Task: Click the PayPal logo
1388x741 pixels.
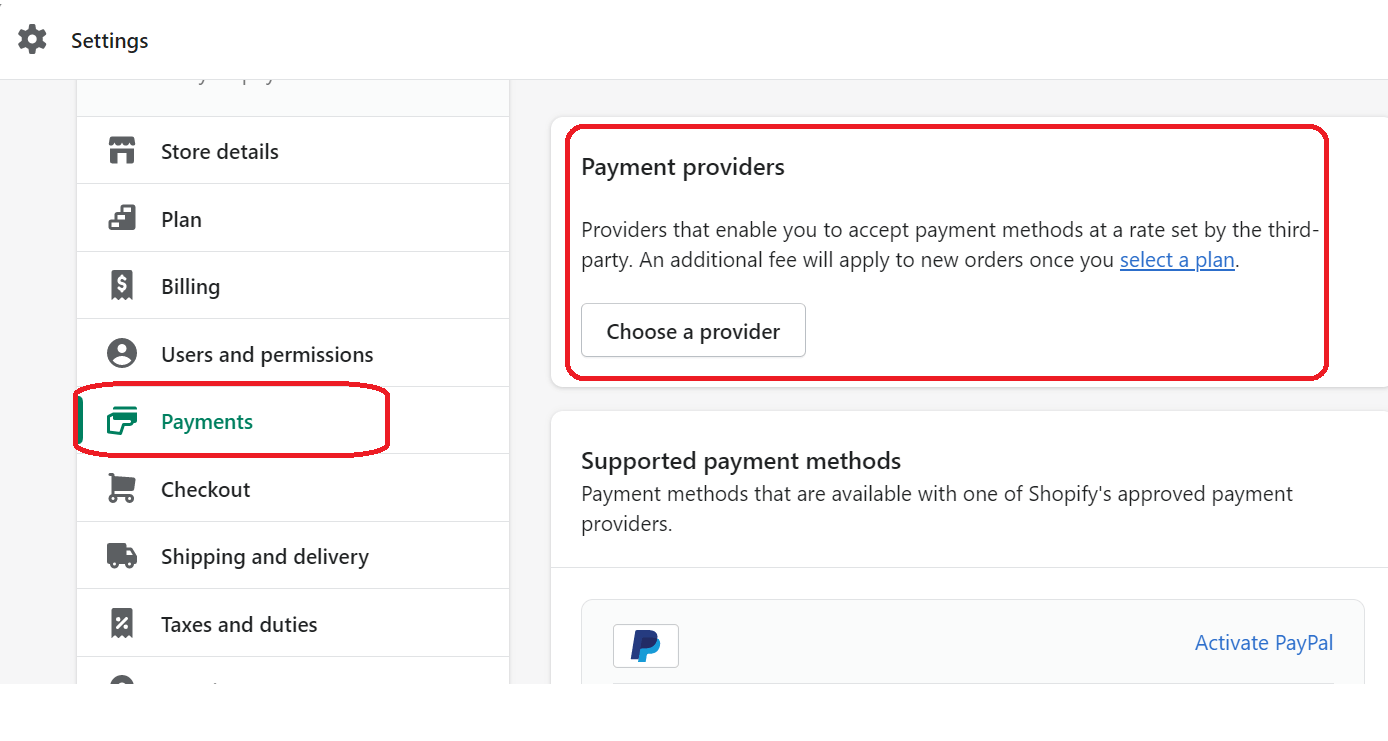Action: click(645, 645)
